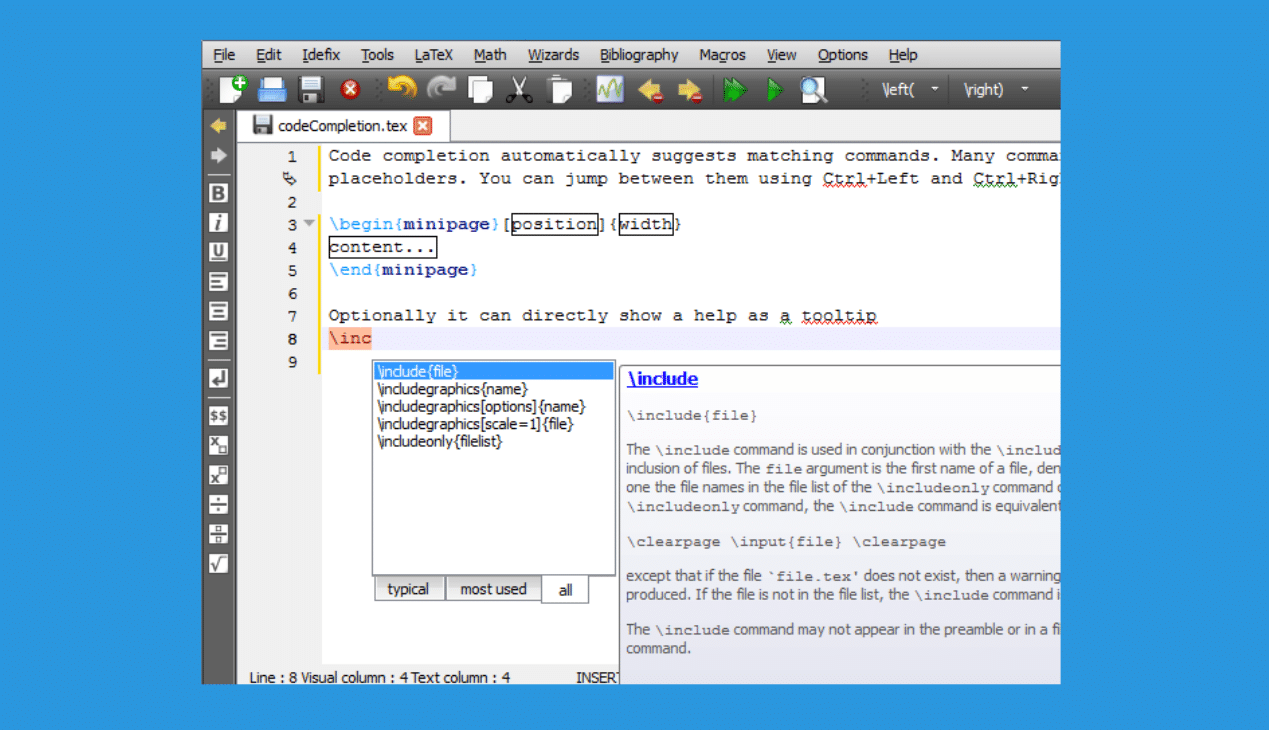Apply underline with the sidebar U icon
The width and height of the screenshot is (1269, 730).
(x=218, y=252)
